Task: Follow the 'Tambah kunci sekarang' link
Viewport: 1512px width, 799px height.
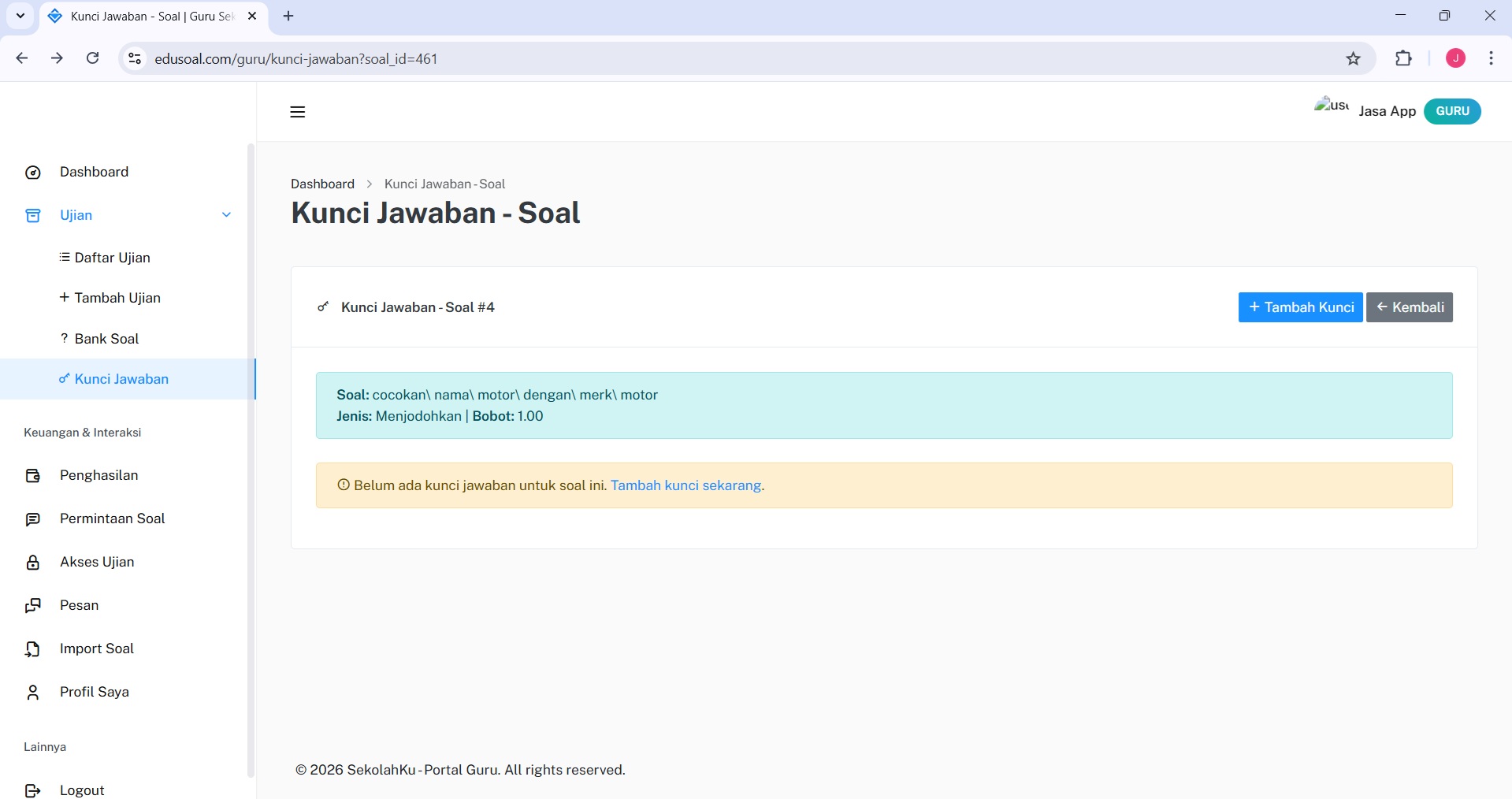Action: [x=685, y=485]
